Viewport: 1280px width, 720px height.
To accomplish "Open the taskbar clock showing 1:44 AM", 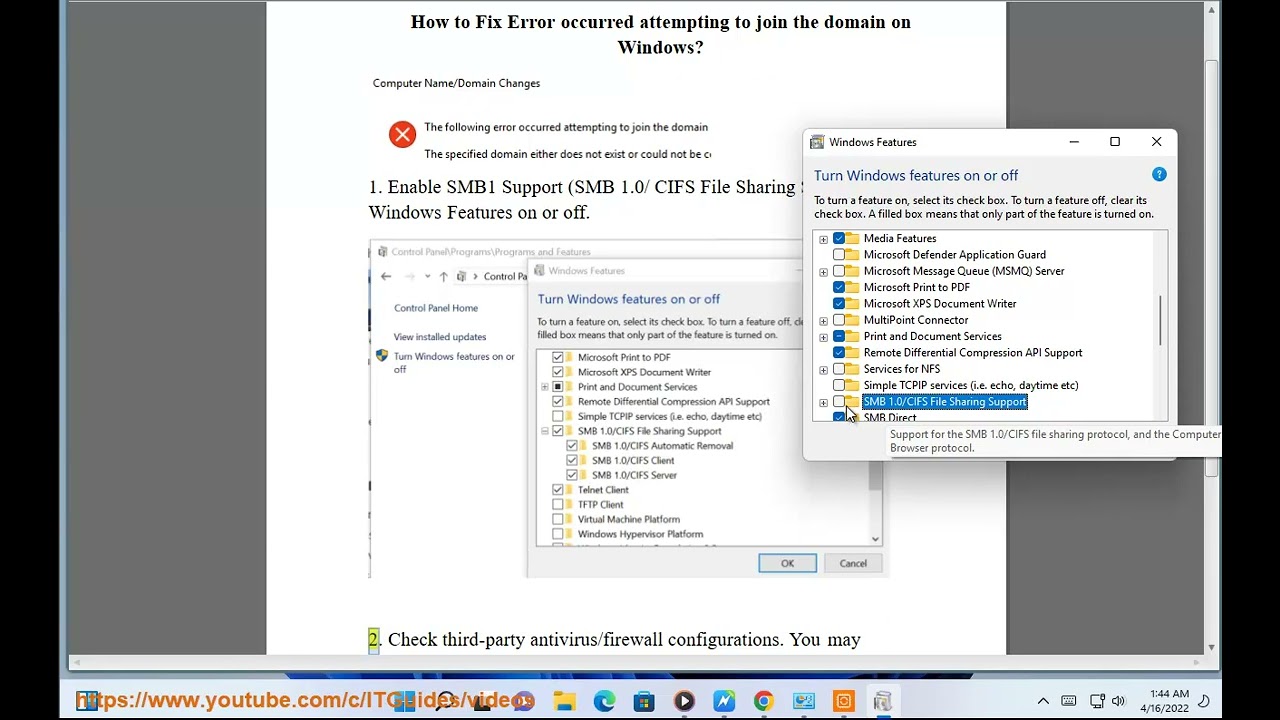I will (1169, 701).
